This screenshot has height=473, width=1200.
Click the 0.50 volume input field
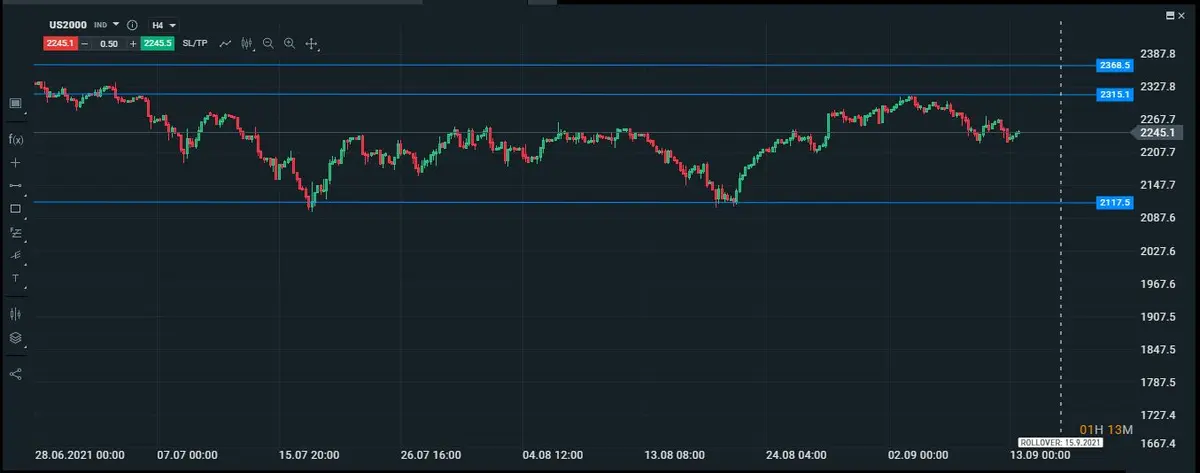point(109,44)
